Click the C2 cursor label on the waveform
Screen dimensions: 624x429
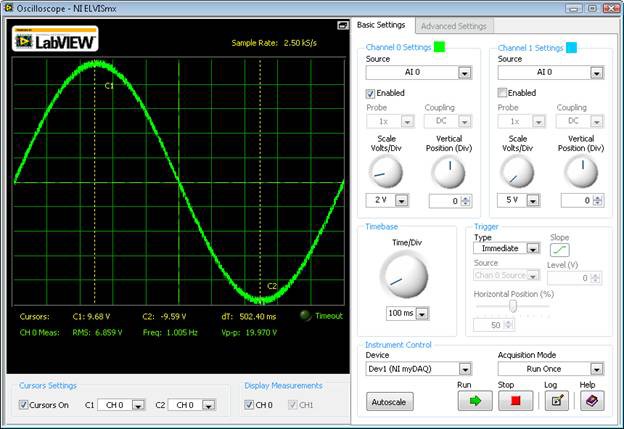pyautogui.click(x=272, y=286)
